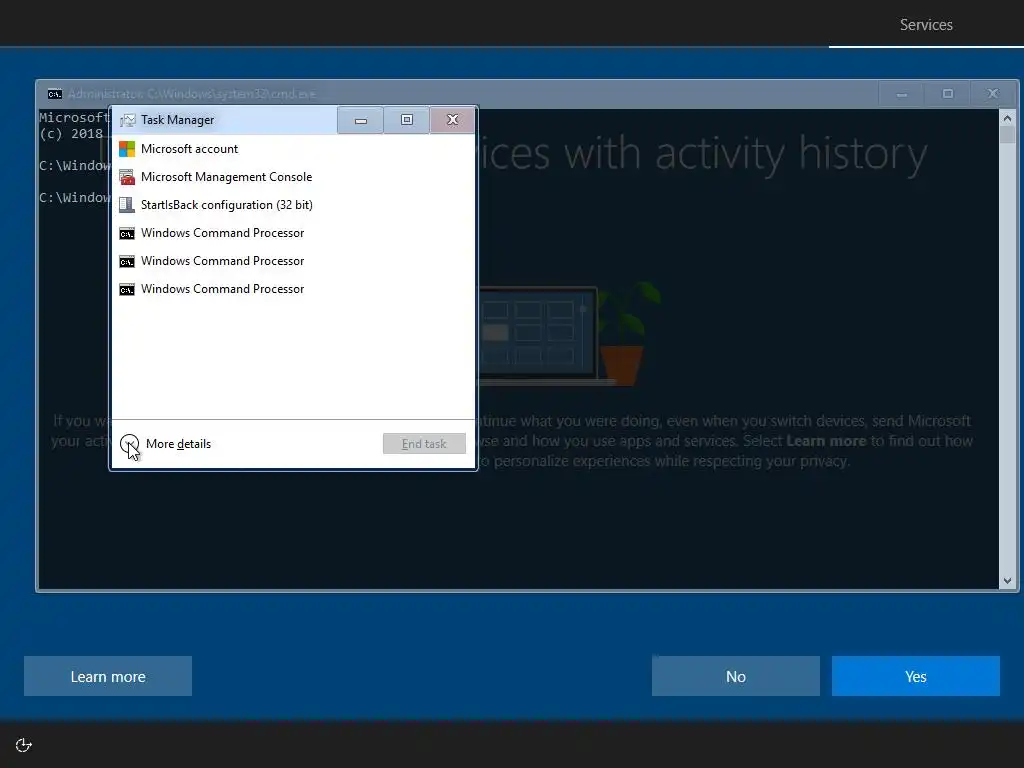Select the second Windows Command Processor row
Screen dimensions: 1024x768
point(293,261)
